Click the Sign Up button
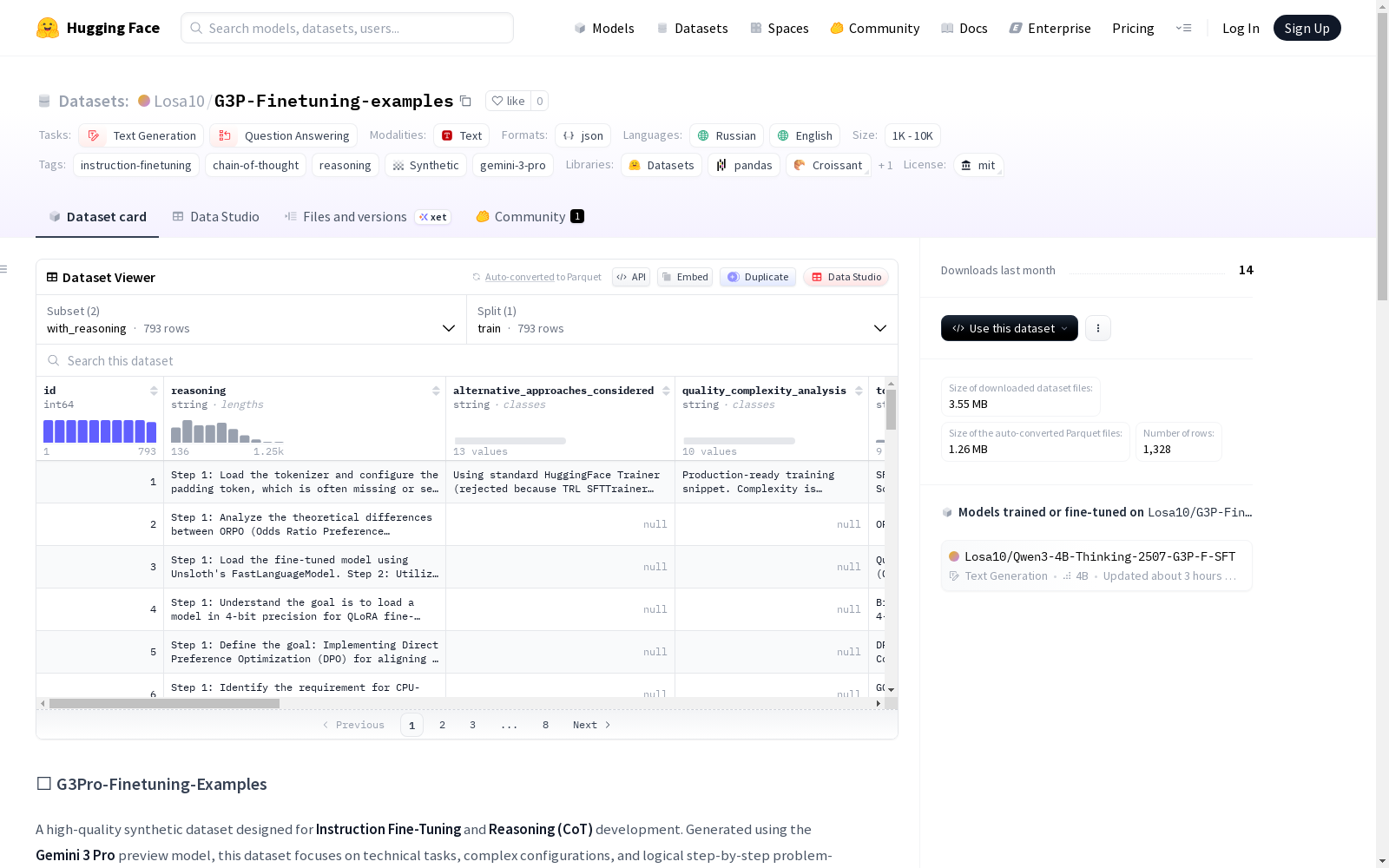1389x868 pixels. coord(1307,28)
